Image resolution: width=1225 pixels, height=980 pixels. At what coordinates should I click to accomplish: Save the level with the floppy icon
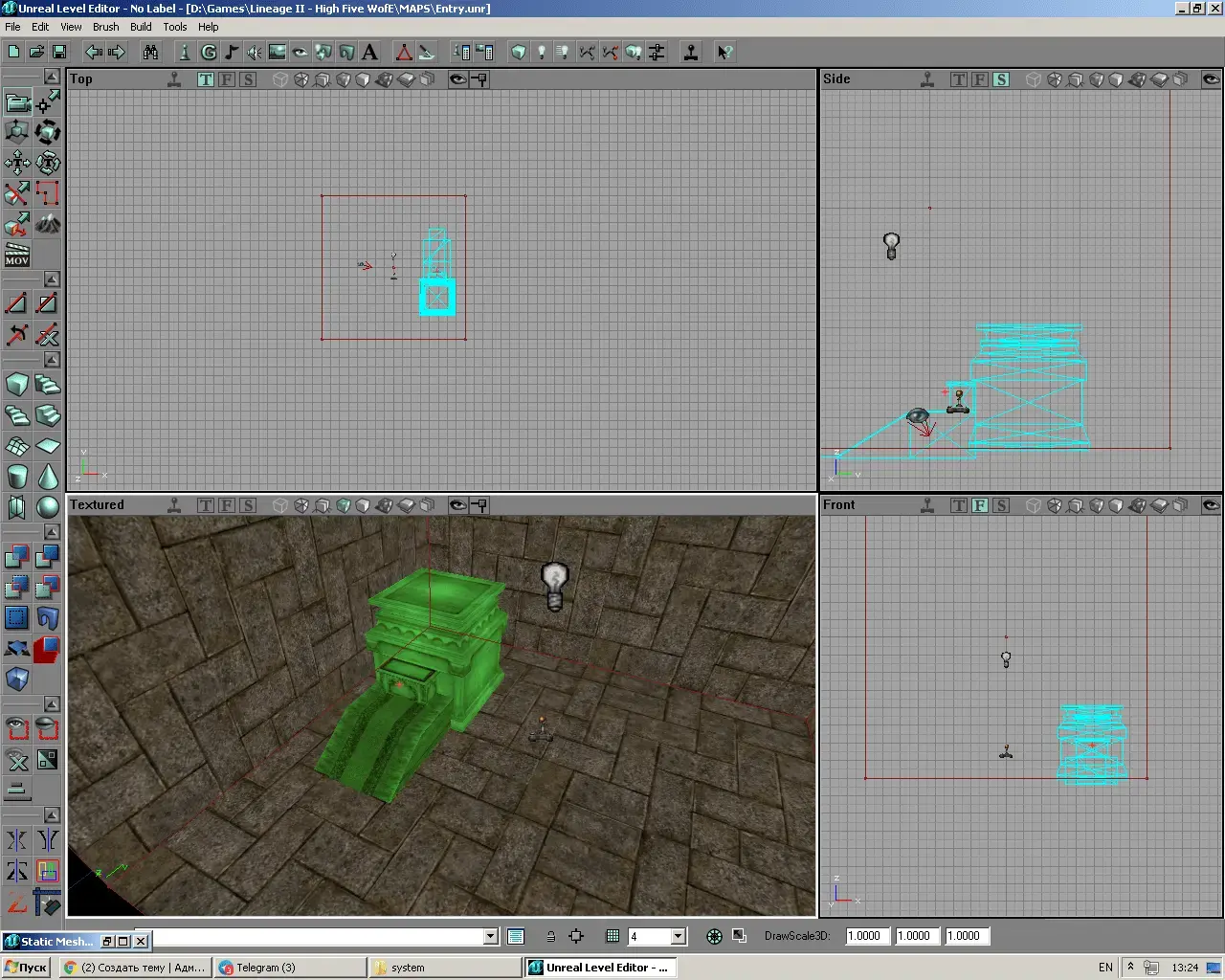59,53
